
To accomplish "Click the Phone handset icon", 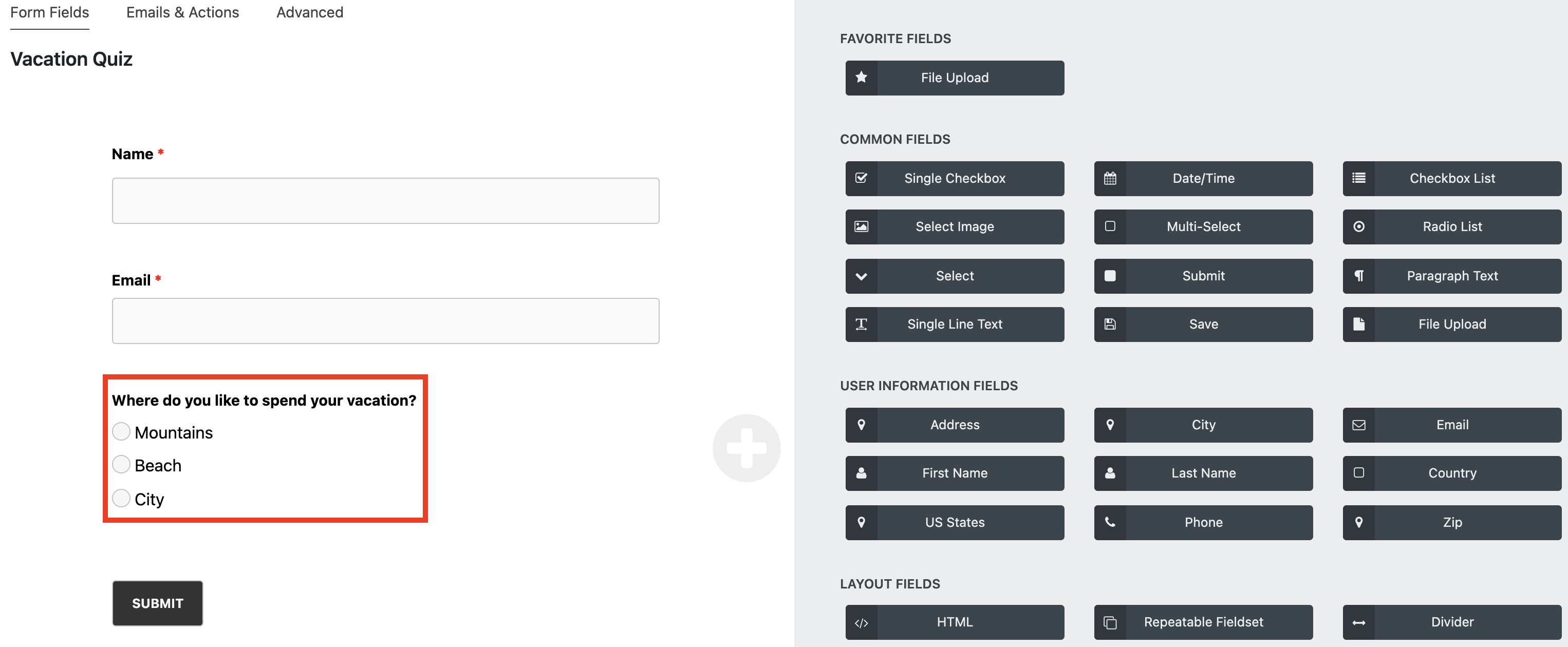I will [1110, 522].
